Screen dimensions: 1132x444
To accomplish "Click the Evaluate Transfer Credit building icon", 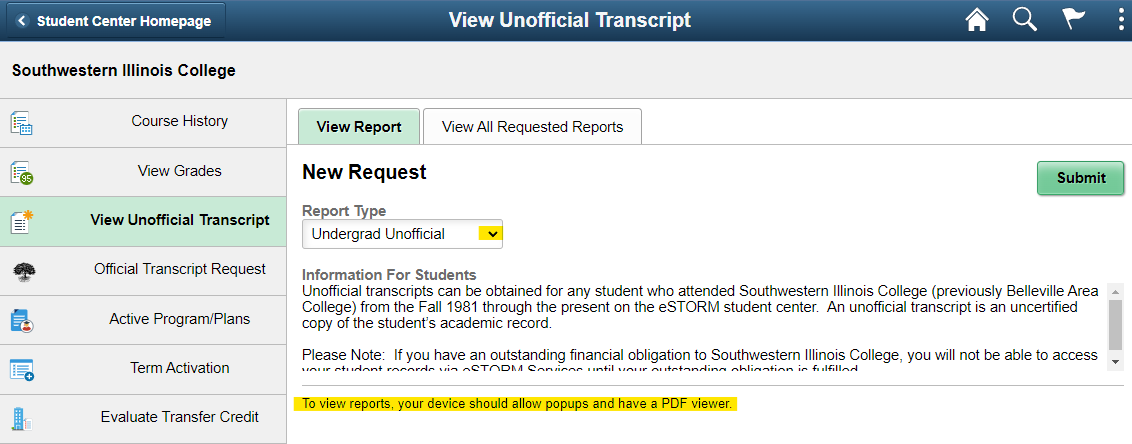I will [x=21, y=418].
